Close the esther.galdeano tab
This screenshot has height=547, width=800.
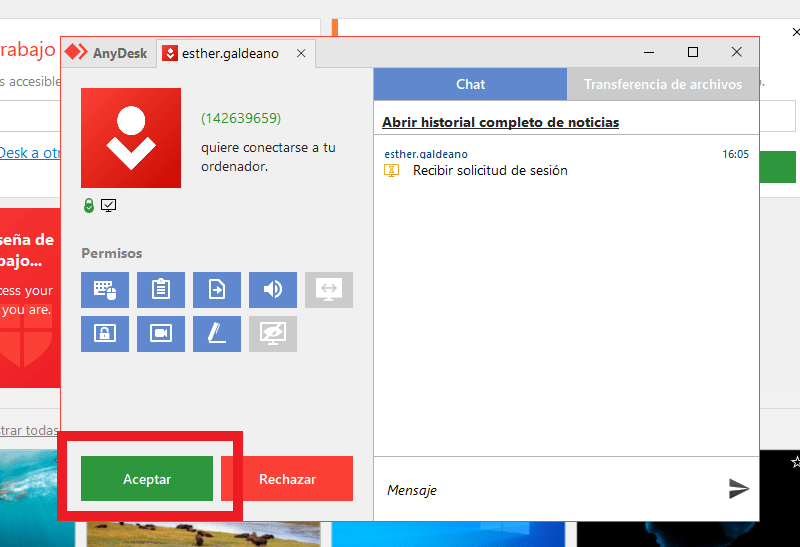[301, 54]
